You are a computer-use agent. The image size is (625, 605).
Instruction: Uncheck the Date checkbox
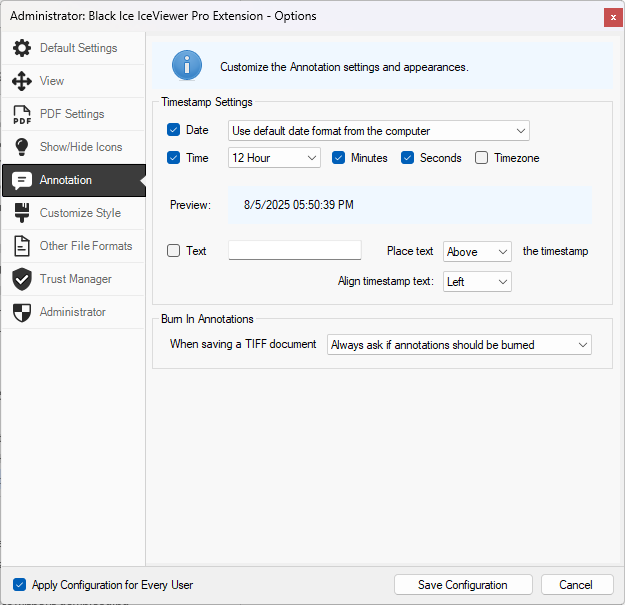pyautogui.click(x=173, y=130)
